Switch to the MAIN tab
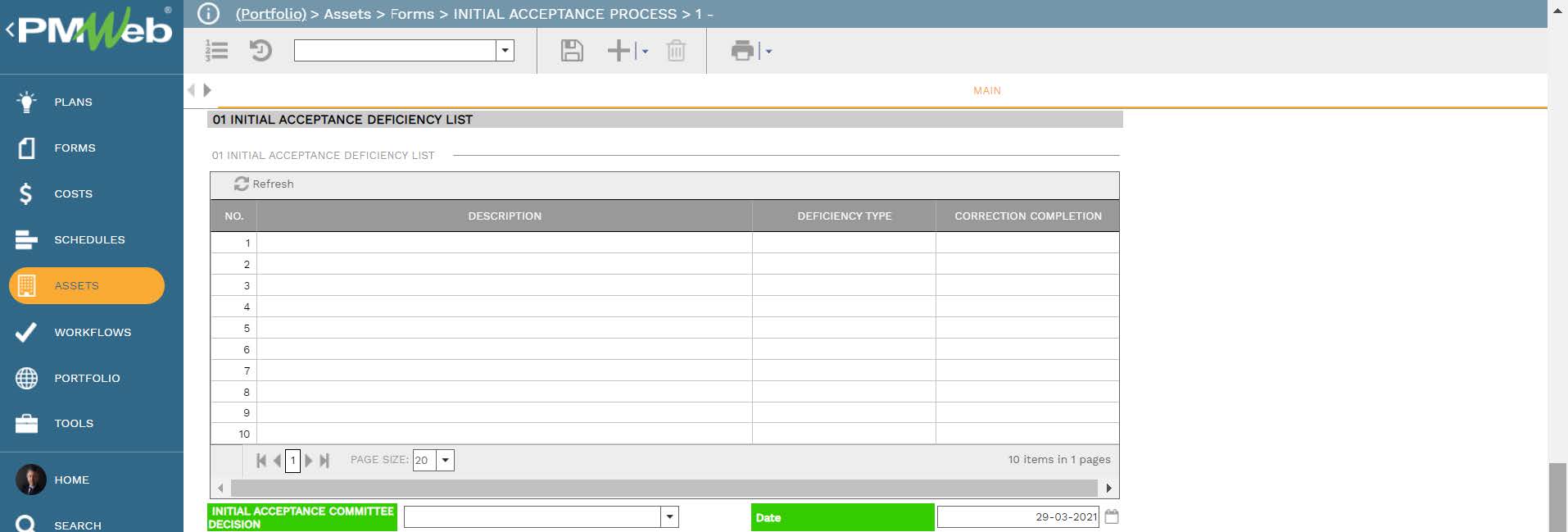Viewport: 1568px width, 532px height. 987,90
